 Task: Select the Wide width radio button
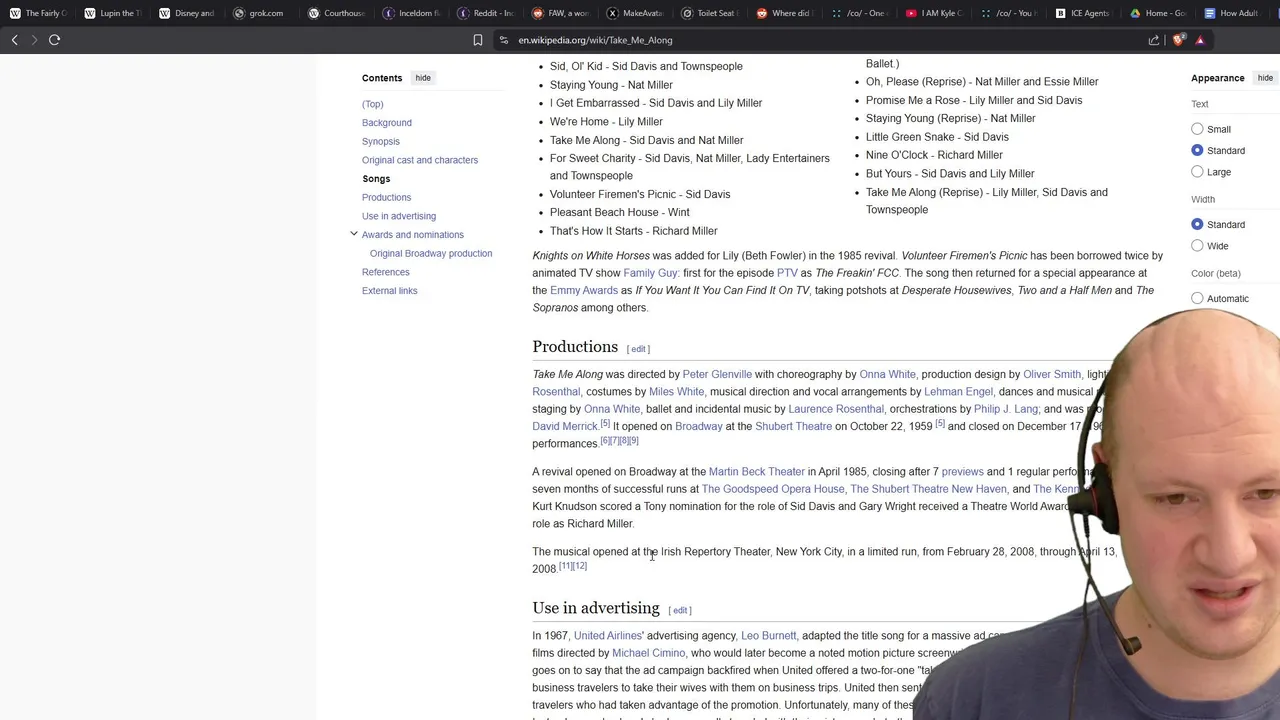pyautogui.click(x=1197, y=246)
